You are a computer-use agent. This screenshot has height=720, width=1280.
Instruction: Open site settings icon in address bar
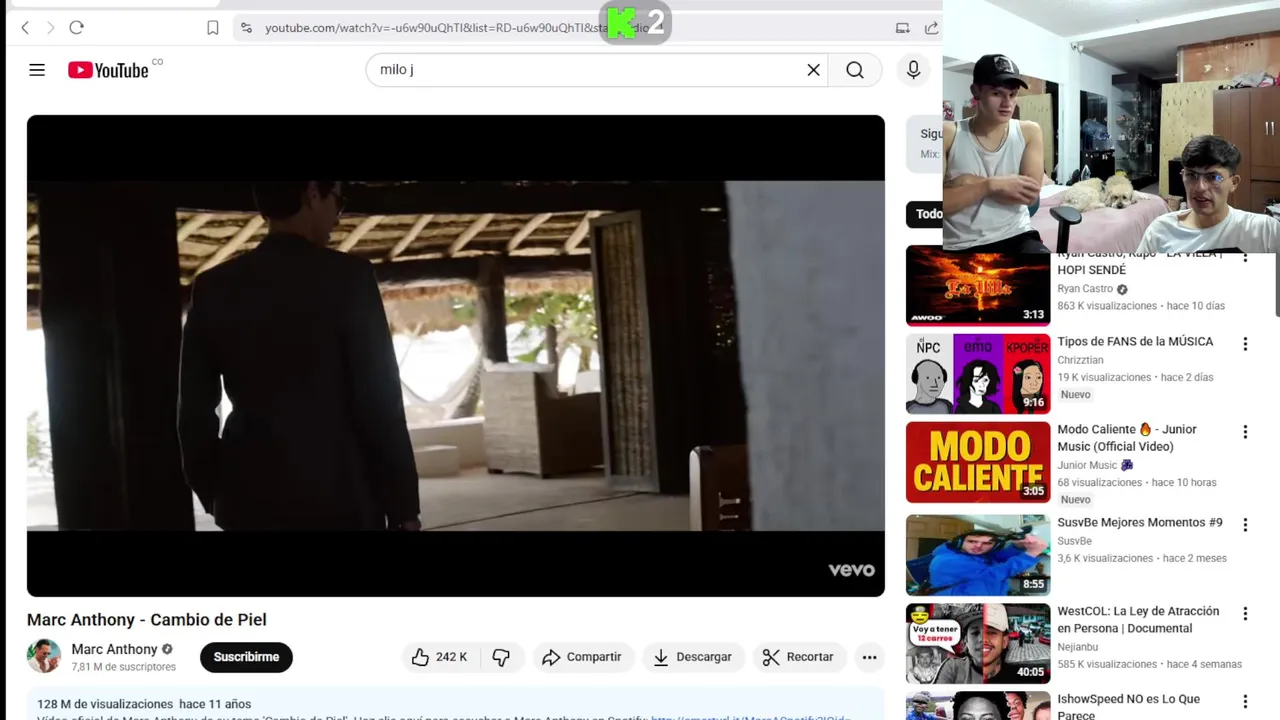pyautogui.click(x=246, y=28)
